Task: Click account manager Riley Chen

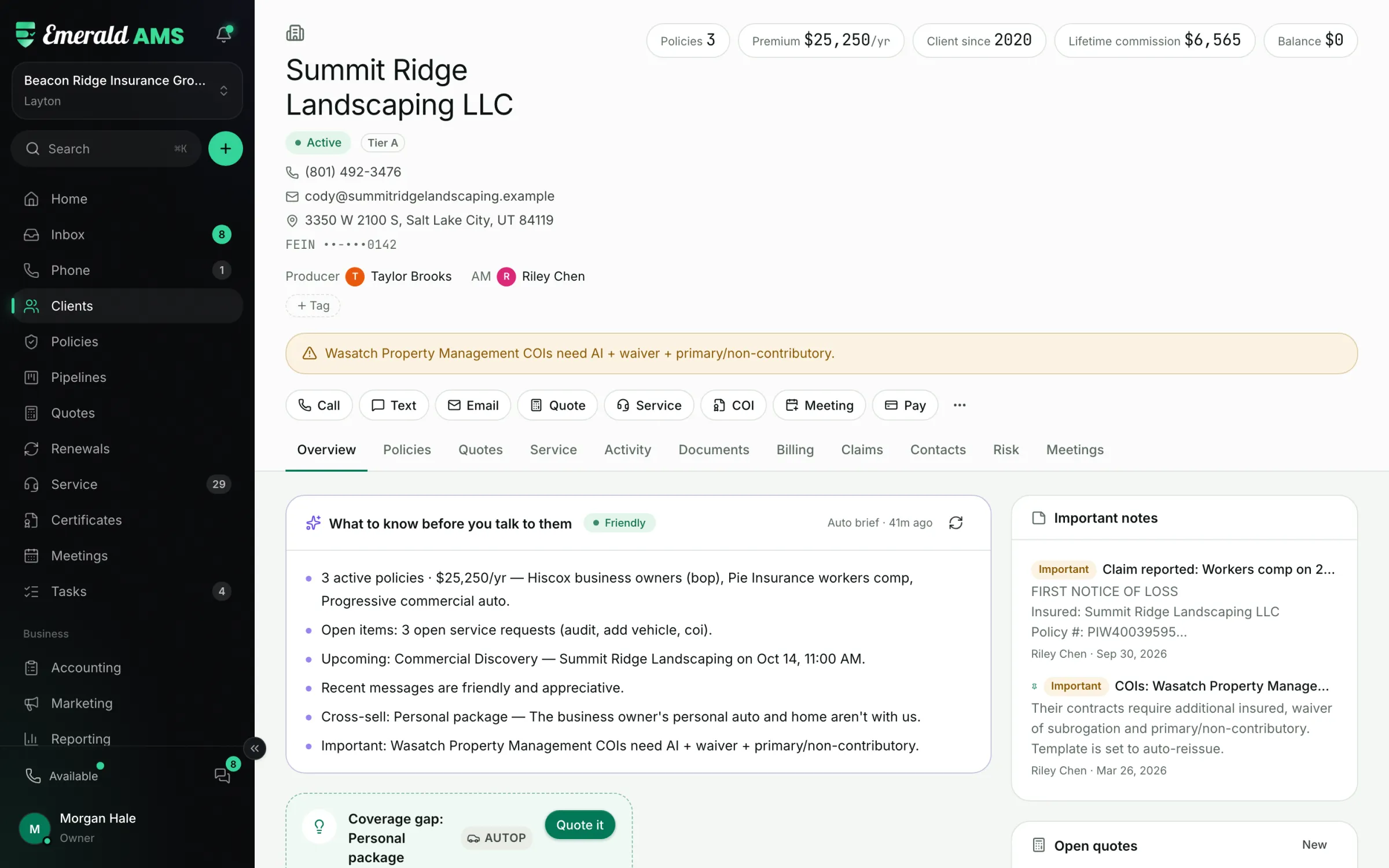Action: pos(541,277)
